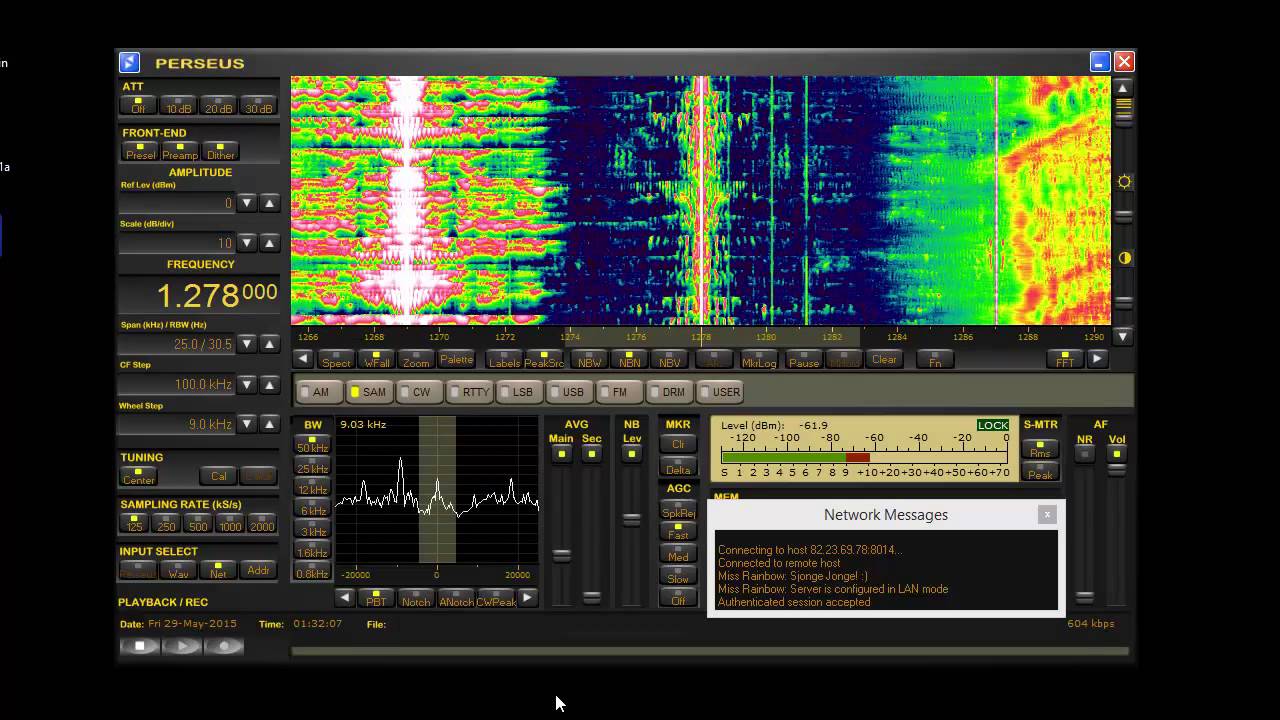Click the Palette button

(456, 359)
